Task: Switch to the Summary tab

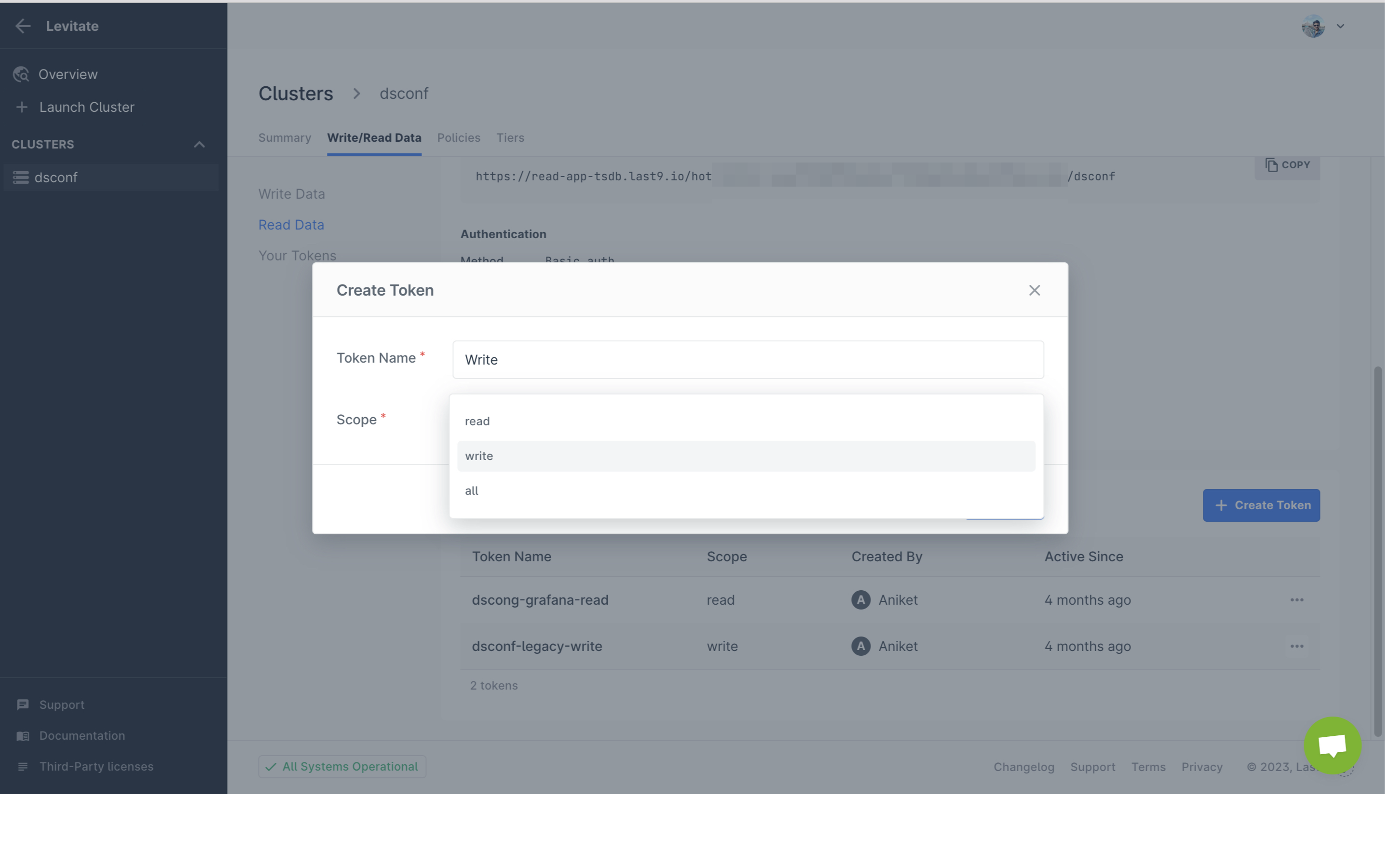Action: click(x=285, y=138)
